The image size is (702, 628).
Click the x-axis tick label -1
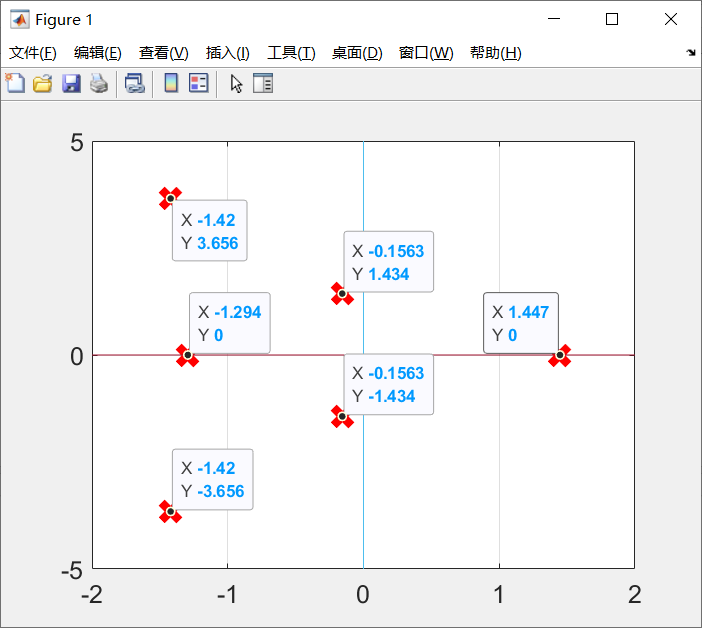click(227, 595)
